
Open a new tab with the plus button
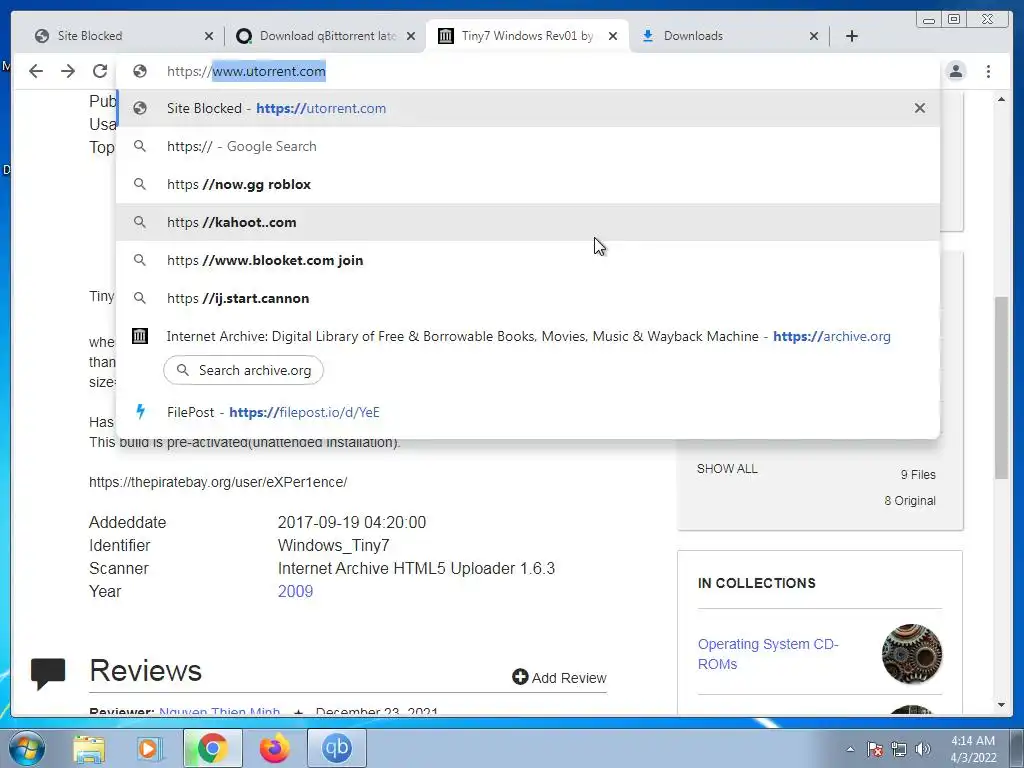click(x=852, y=36)
